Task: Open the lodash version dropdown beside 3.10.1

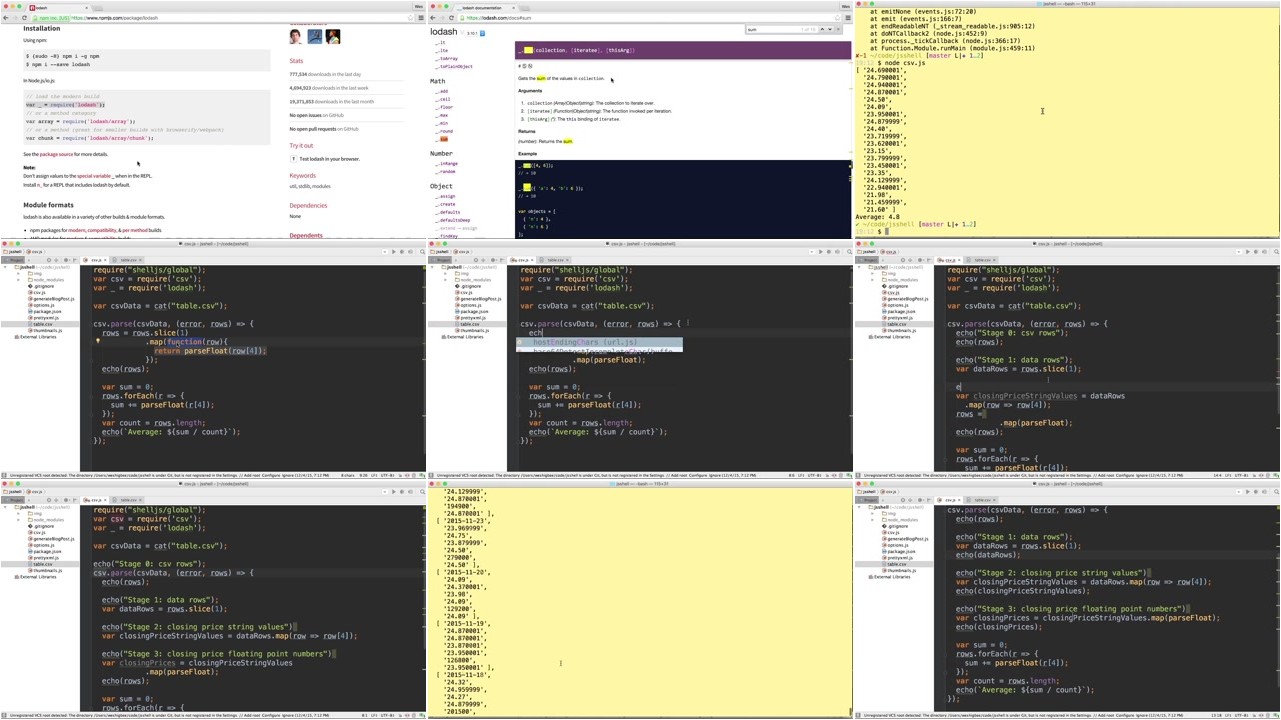Action: (482, 33)
